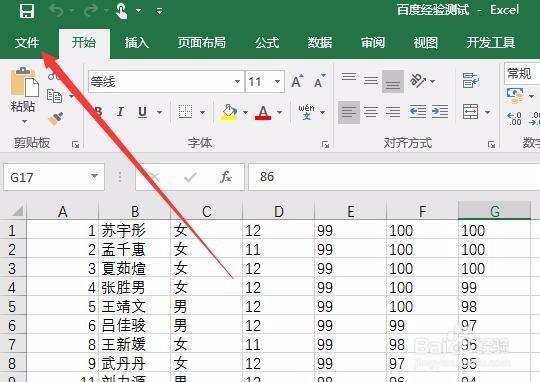
Task: Switch to the 视图 (View) tab
Action: tap(426, 43)
